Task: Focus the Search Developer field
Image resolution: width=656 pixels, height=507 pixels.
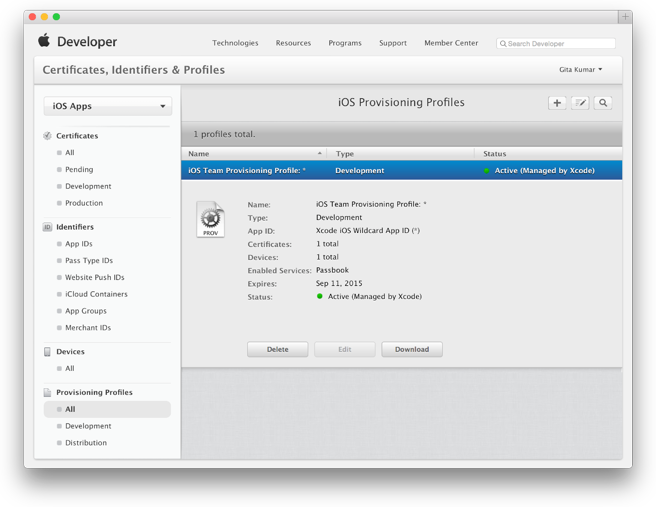Action: click(x=556, y=44)
